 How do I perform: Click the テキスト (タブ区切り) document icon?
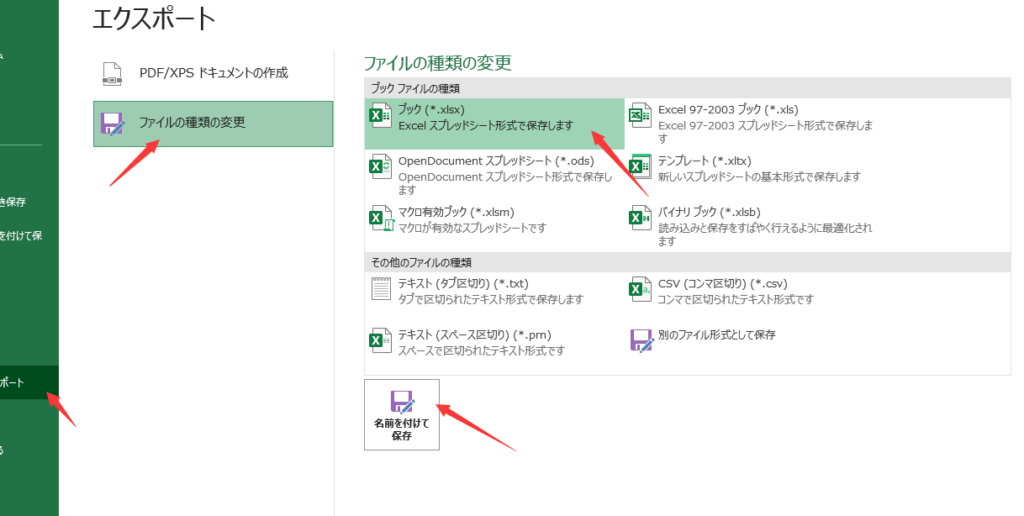380,291
